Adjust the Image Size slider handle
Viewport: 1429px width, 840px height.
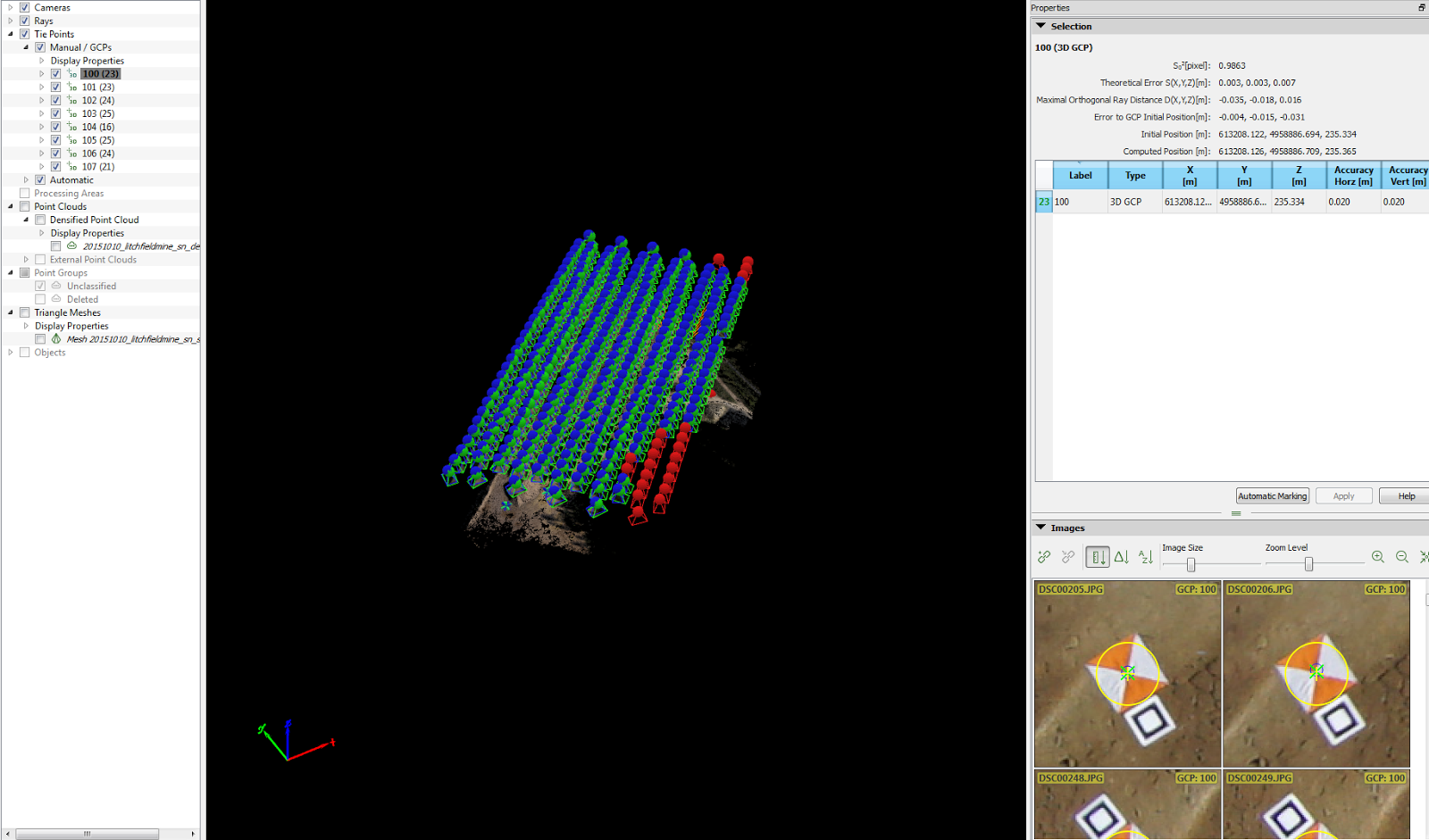click(1191, 564)
